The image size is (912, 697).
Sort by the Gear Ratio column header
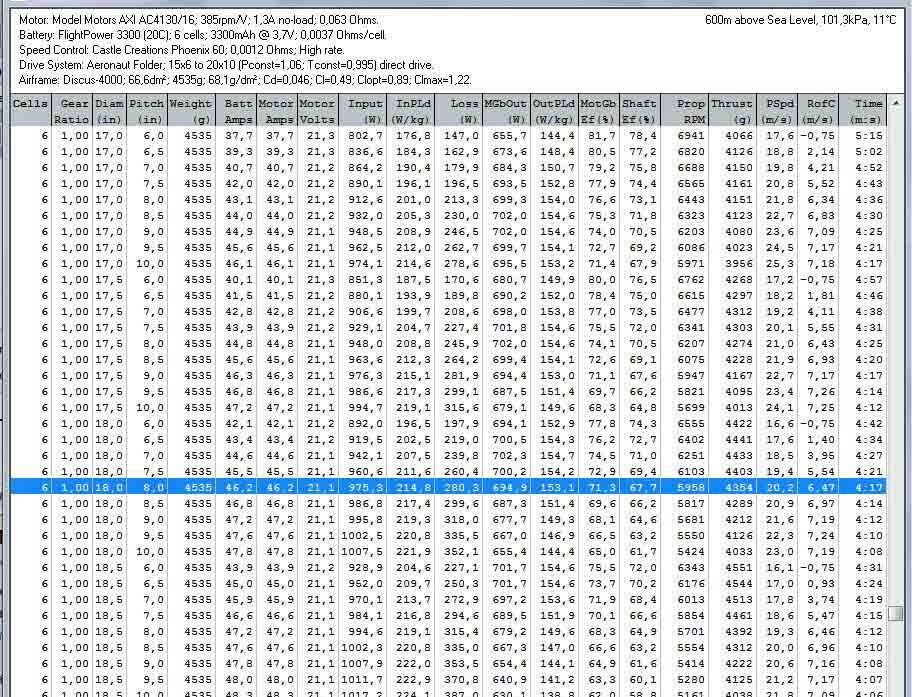tap(74, 110)
